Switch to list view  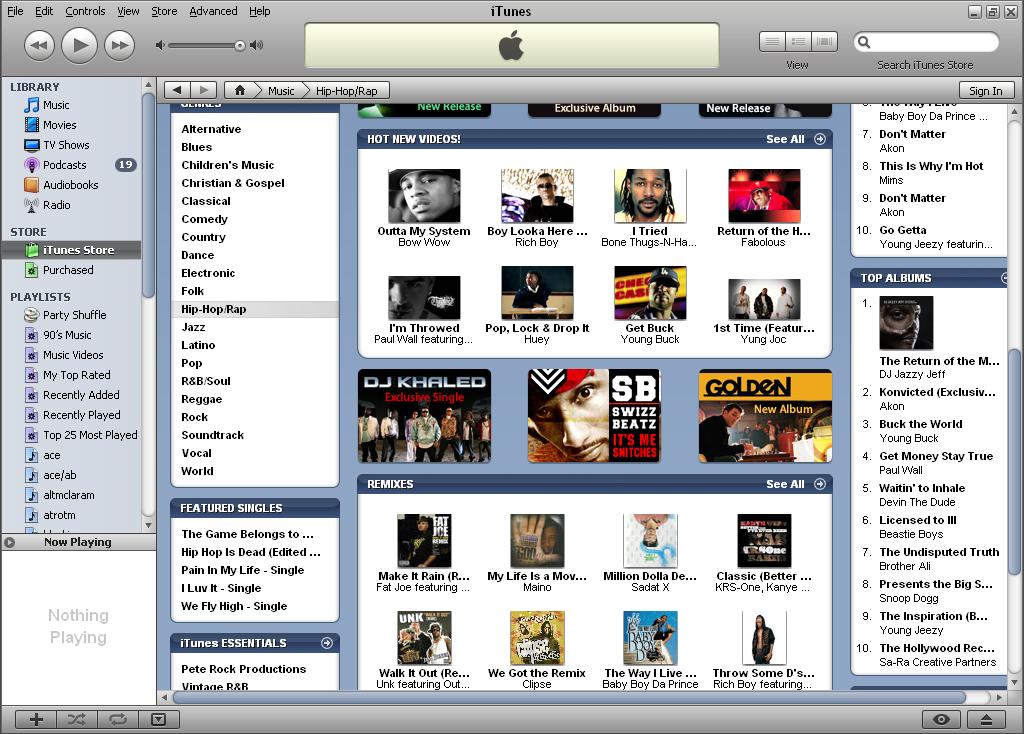click(x=772, y=42)
